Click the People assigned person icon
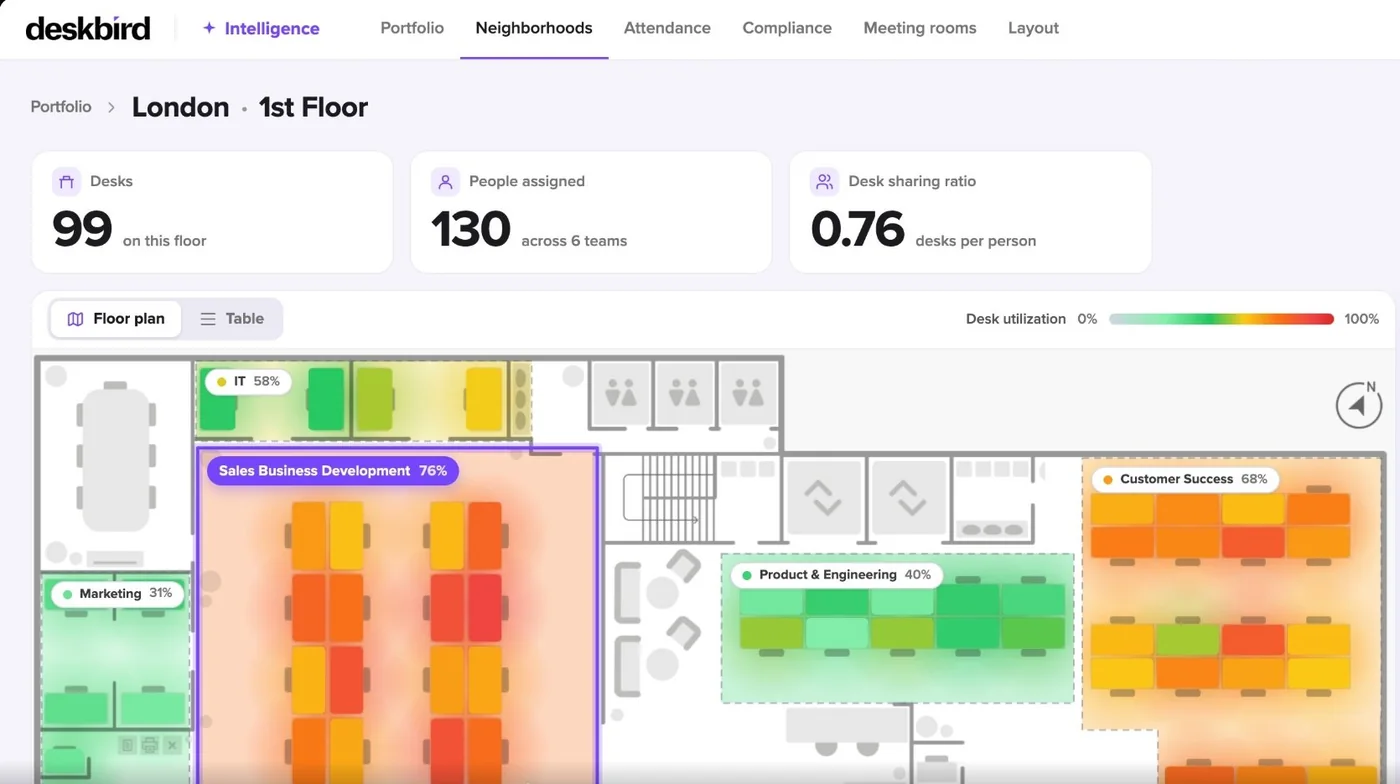This screenshot has width=1400, height=784. [445, 181]
